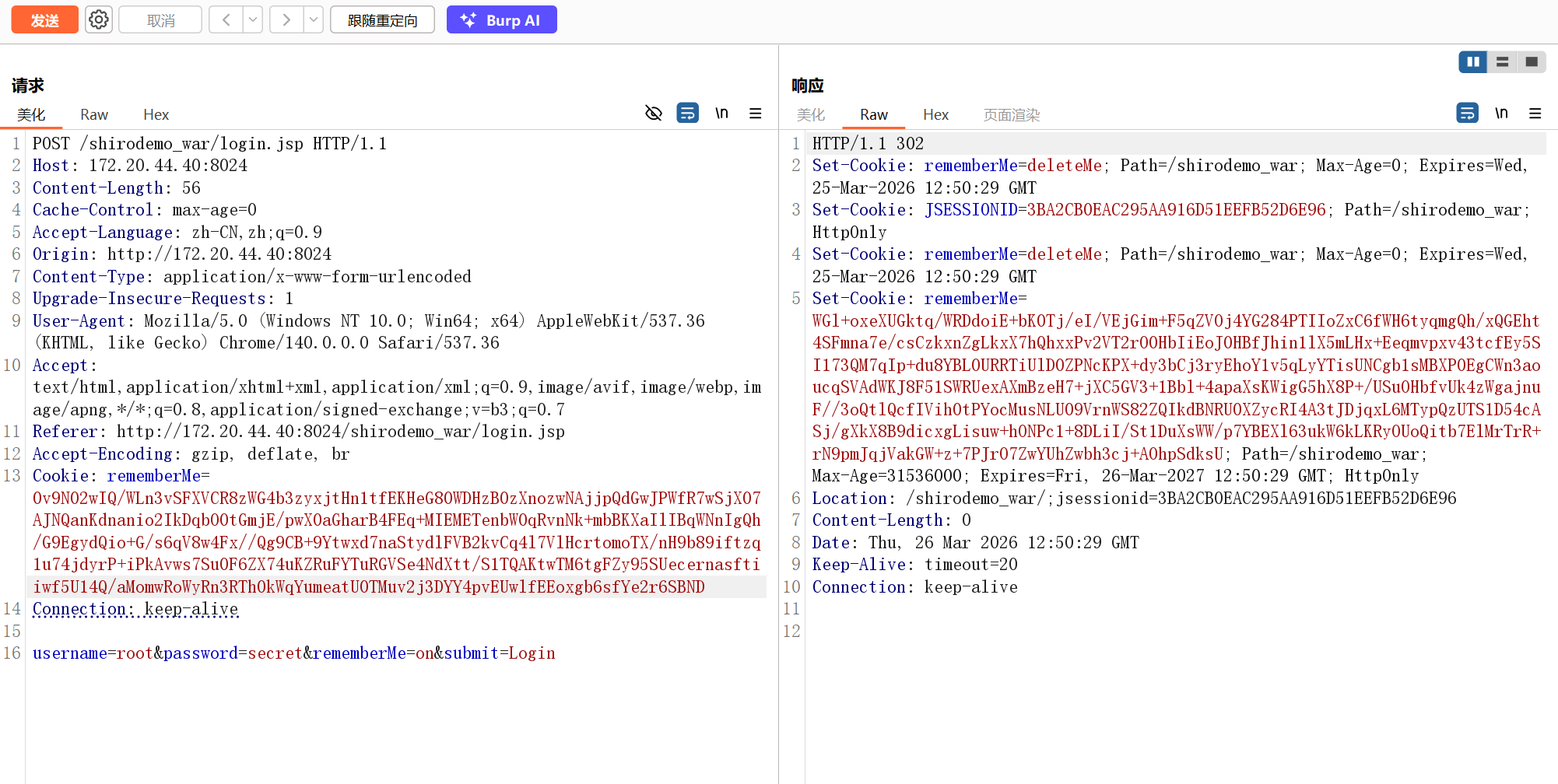Open Burp AI
1558x784 pixels.
click(x=501, y=20)
